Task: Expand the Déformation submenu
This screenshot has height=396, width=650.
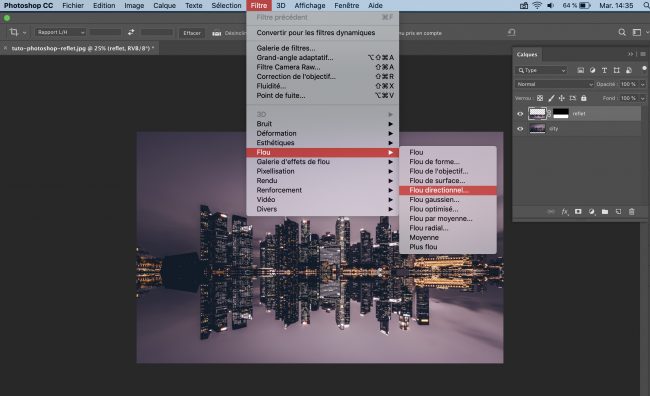Action: [323, 133]
